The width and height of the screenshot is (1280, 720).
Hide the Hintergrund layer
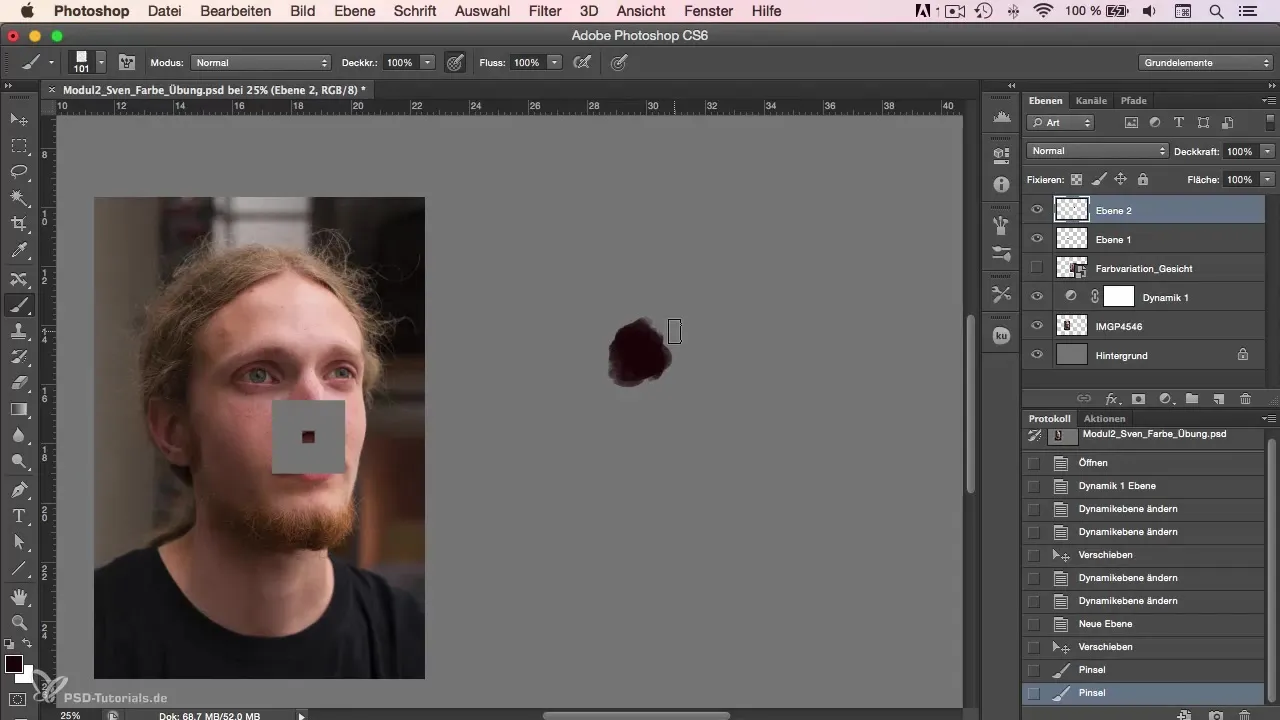(x=1037, y=355)
